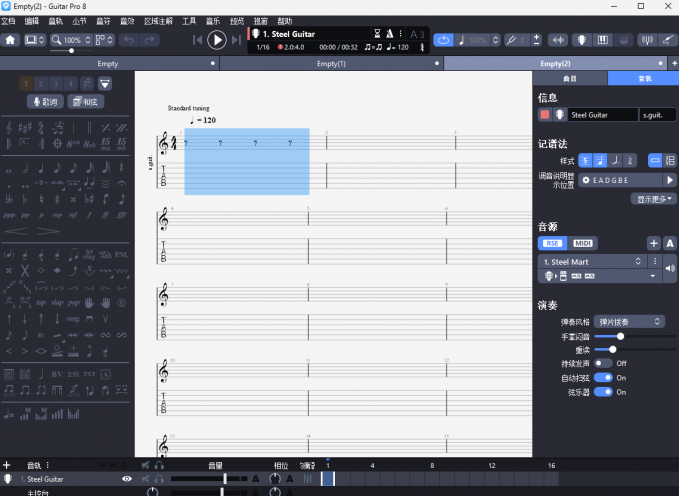This screenshot has height=496, width=679.
Task: Click the plus icon to add a sound
Action: pyautogui.click(x=653, y=243)
